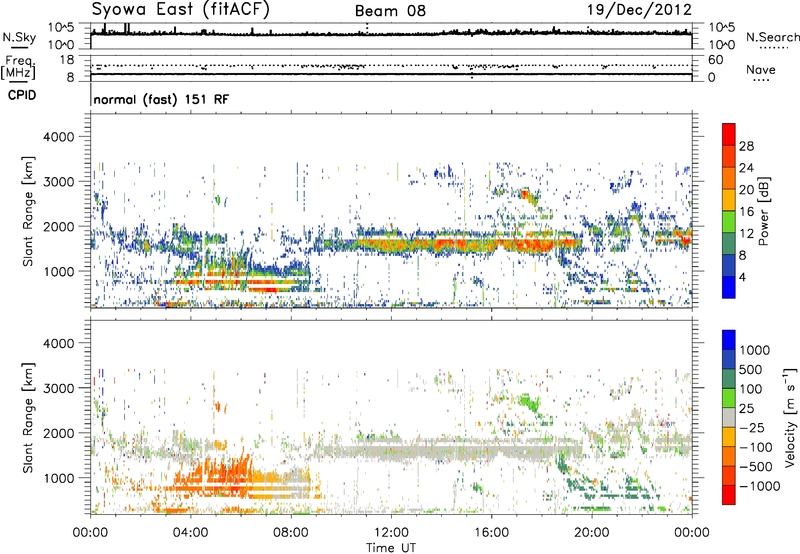Viewport: 800px width, 554px height.
Task: Click the "Freq. [MHz]" axis label
Action: tap(18, 68)
